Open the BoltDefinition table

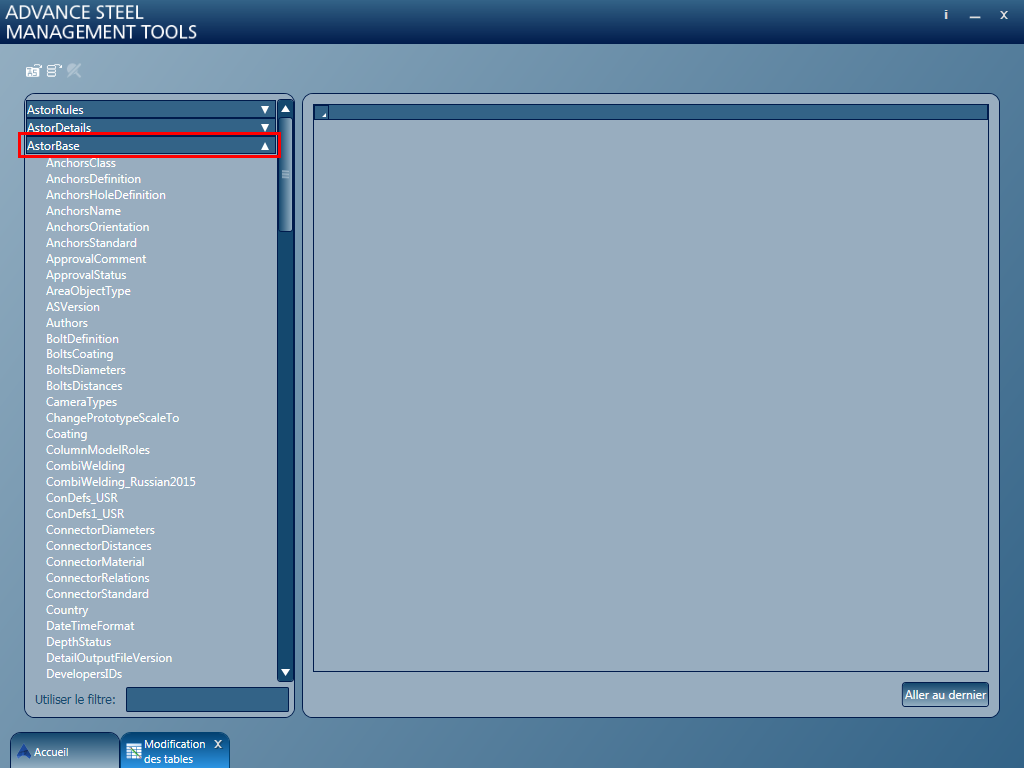coord(82,339)
